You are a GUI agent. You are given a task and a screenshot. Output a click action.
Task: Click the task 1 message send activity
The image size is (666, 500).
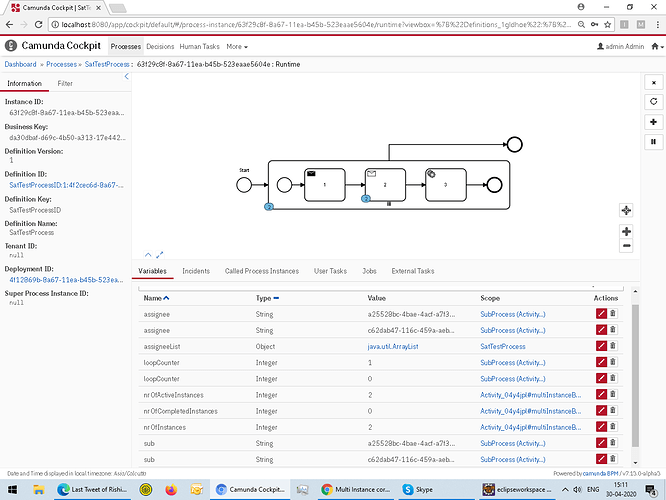tap(325, 185)
